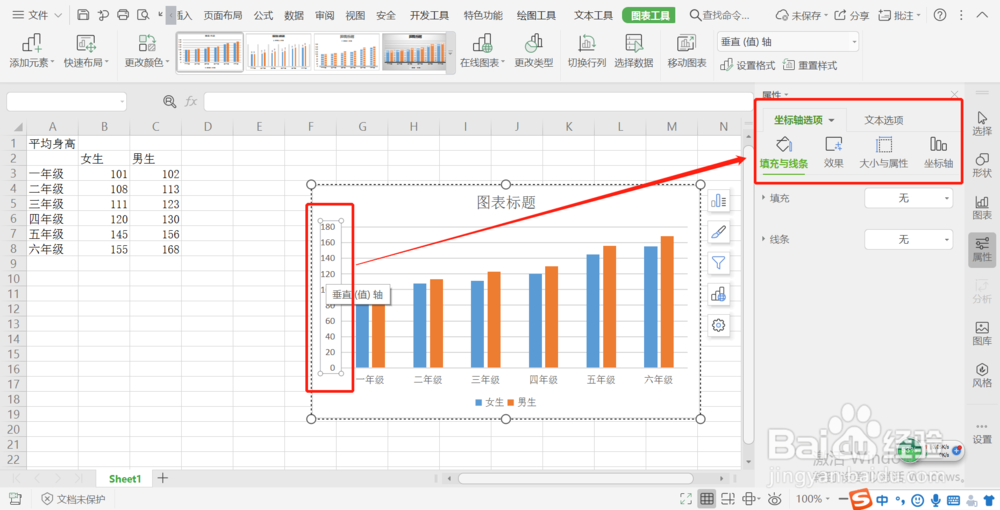This screenshot has width=1000, height=510.
Task: Click the Print icon in quick access toolbar
Action: click(x=123, y=15)
